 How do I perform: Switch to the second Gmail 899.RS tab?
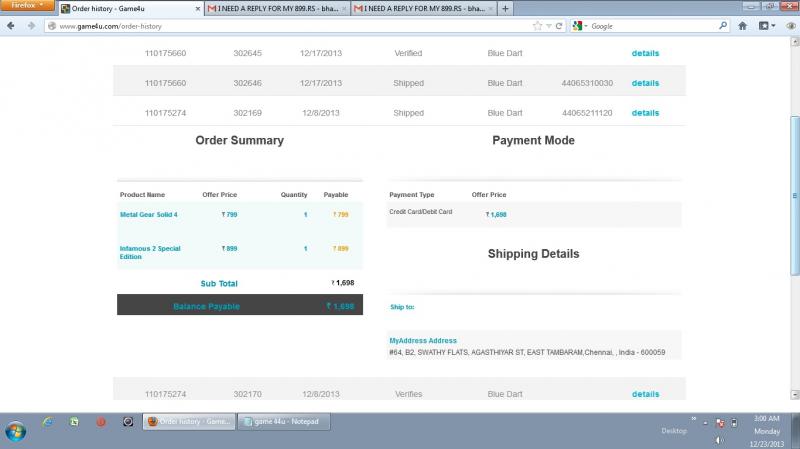423,9
